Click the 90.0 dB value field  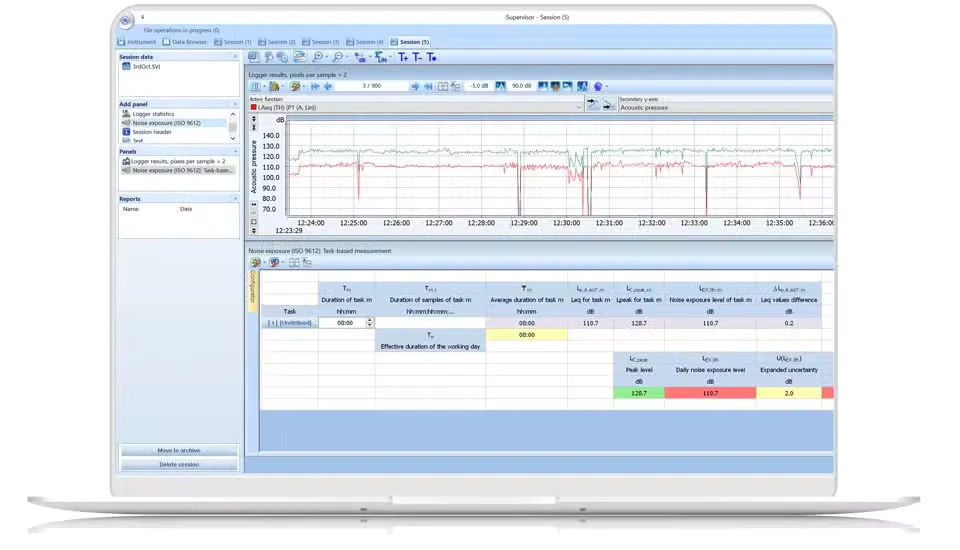click(x=521, y=86)
